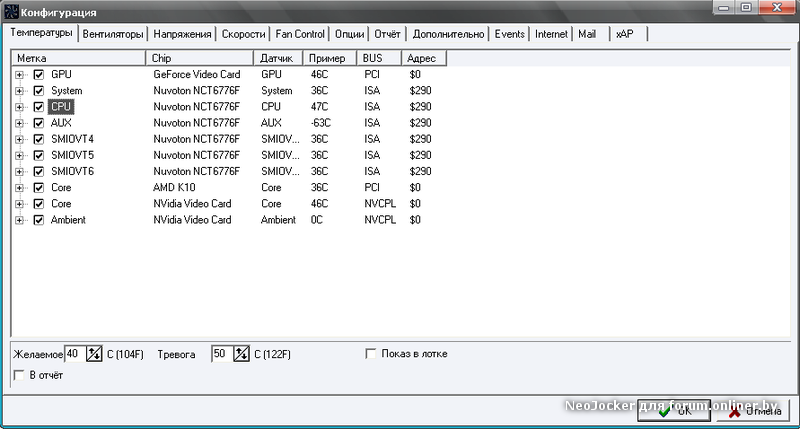Select the Ambient label
The image size is (800, 429).
pyautogui.click(x=68, y=220)
